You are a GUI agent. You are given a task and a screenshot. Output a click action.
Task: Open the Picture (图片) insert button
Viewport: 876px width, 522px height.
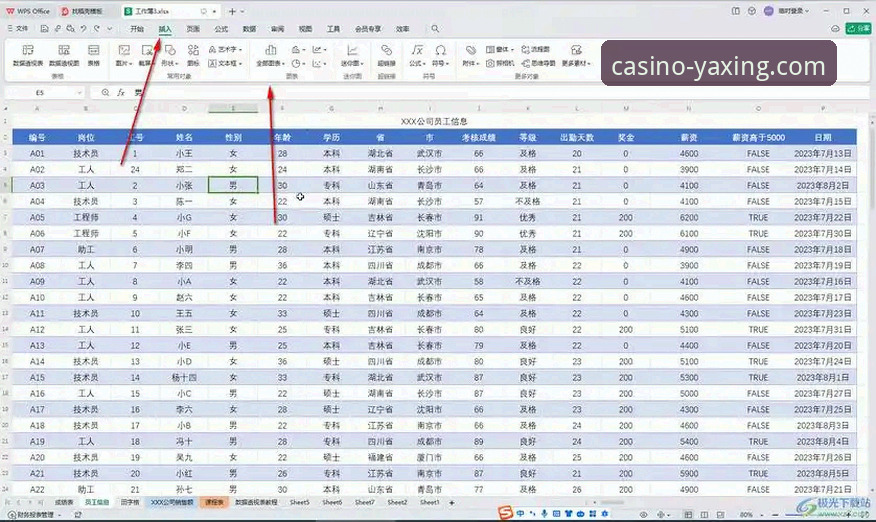124,55
